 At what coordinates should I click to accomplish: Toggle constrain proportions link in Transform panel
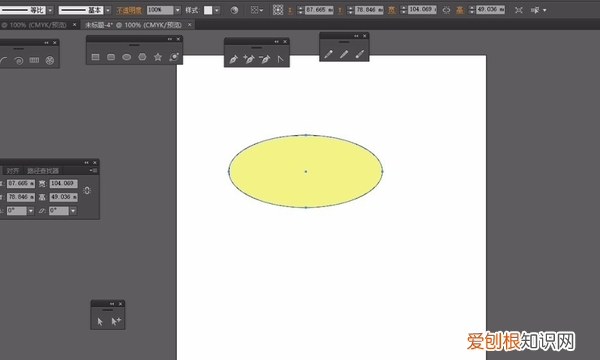point(87,190)
